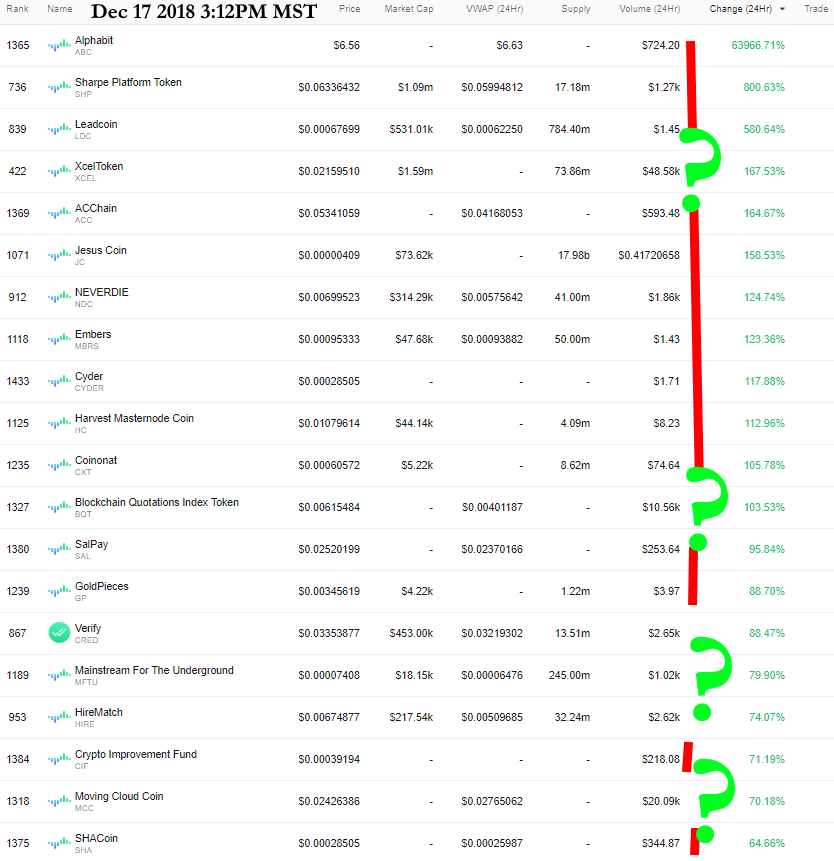Open the Crypto Improvement Fund page
Image resolution: width=834 pixels, height=861 pixels.
coord(136,754)
